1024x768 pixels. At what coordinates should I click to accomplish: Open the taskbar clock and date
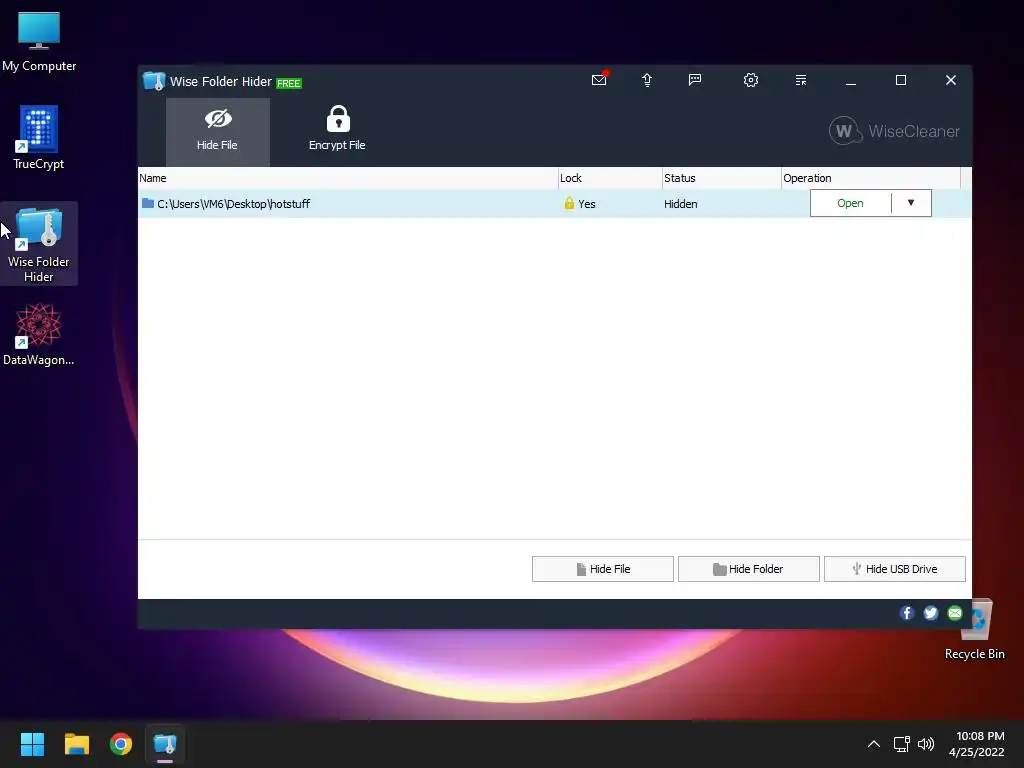tap(977, 744)
